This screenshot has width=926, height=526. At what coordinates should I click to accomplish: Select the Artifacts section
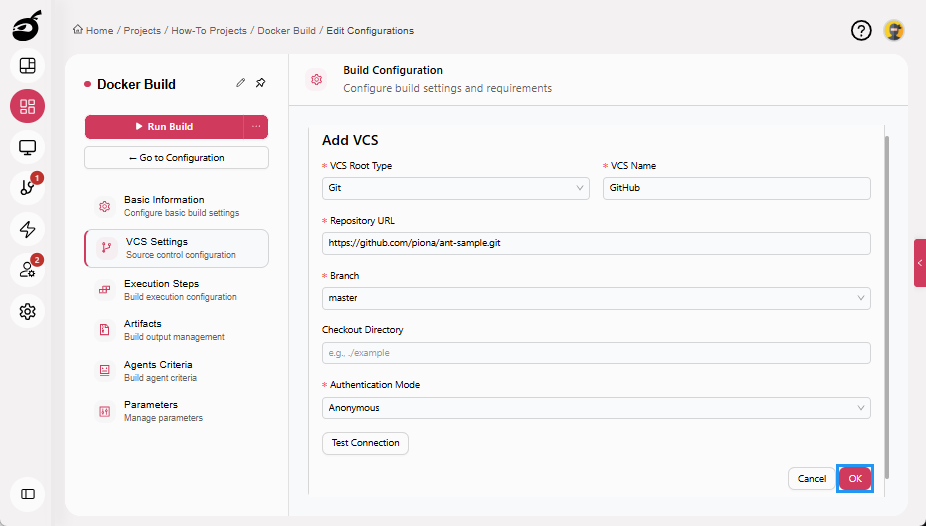(x=176, y=330)
